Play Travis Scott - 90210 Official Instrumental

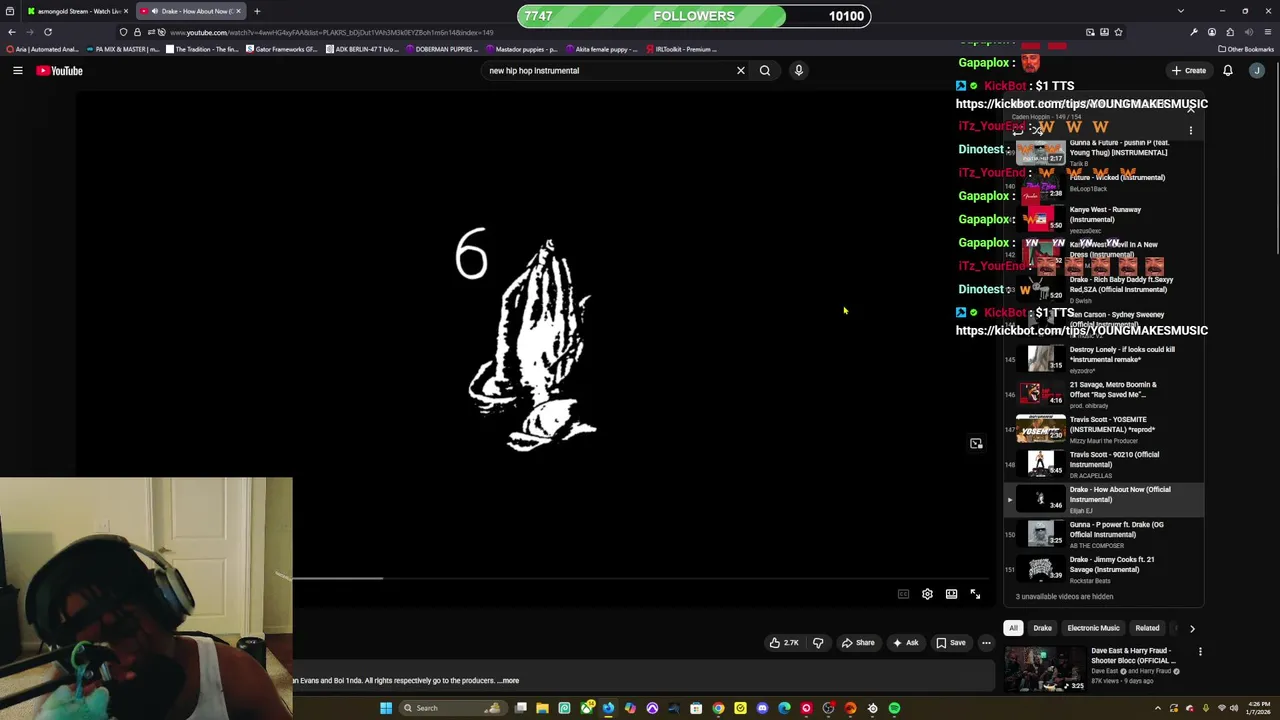pos(1104,464)
